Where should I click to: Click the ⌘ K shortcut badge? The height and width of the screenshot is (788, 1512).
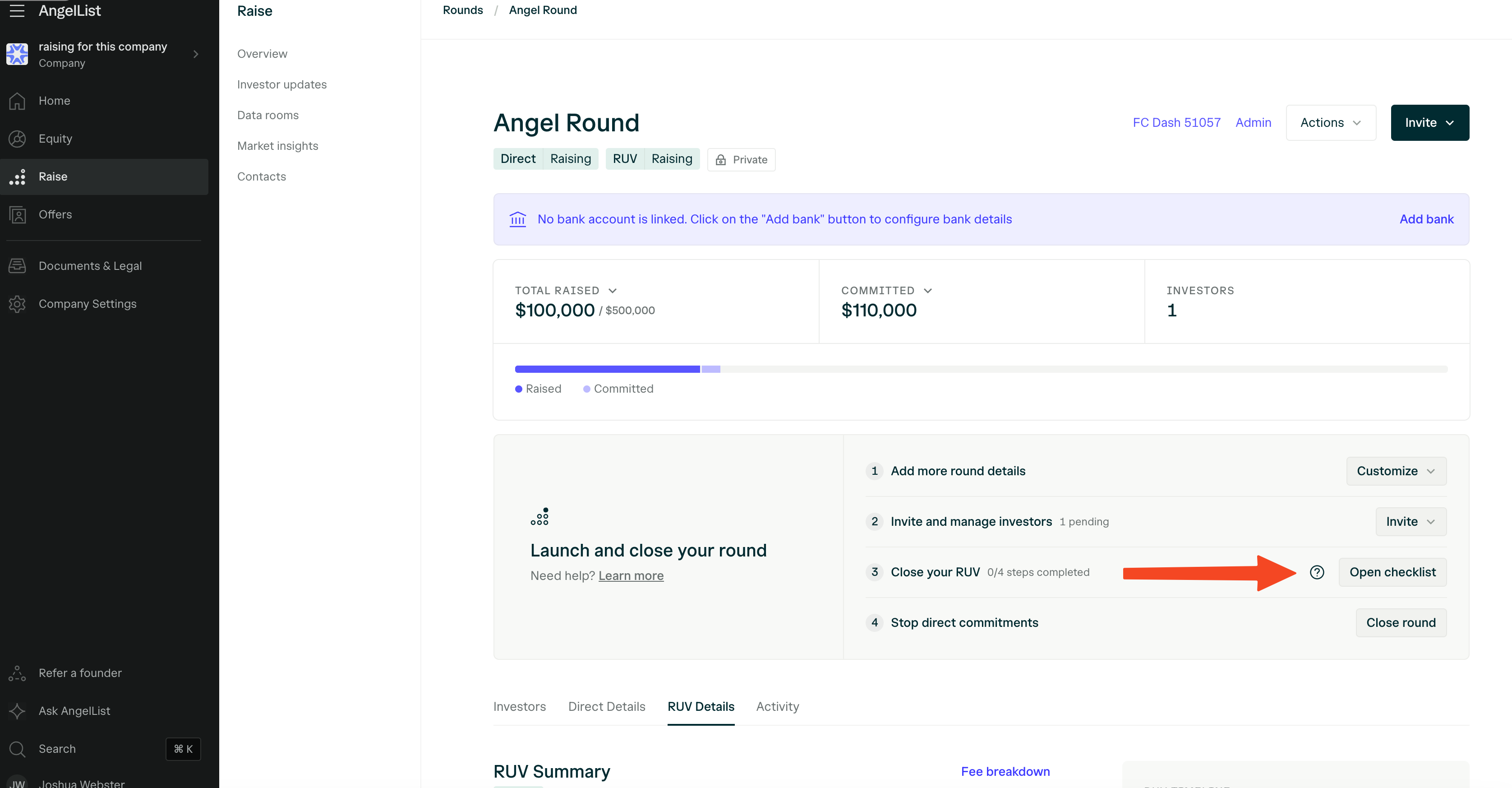click(x=183, y=749)
